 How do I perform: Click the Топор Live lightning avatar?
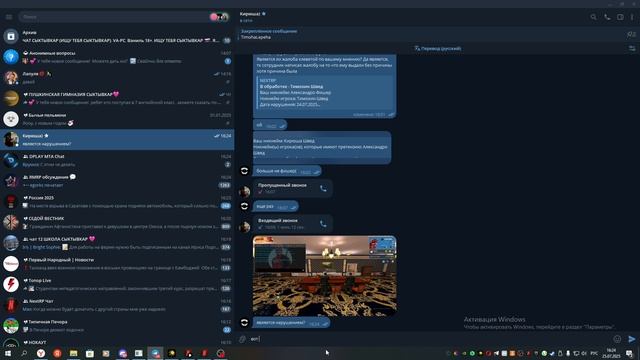pyautogui.click(x=11, y=284)
